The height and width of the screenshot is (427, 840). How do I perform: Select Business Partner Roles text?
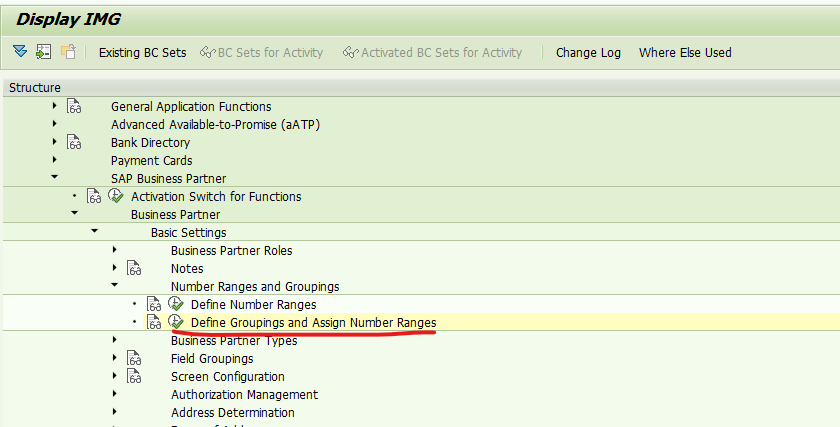232,251
